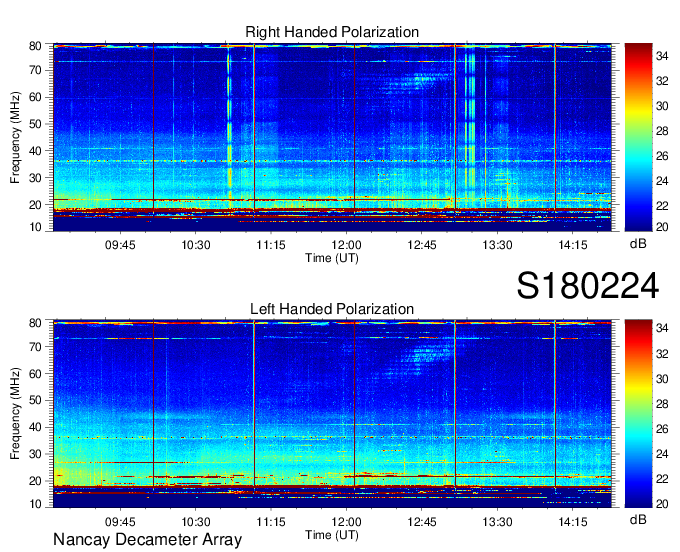Click 12:00 tick under Left Handed plot
This screenshot has height=552, width=680.
pos(347,522)
